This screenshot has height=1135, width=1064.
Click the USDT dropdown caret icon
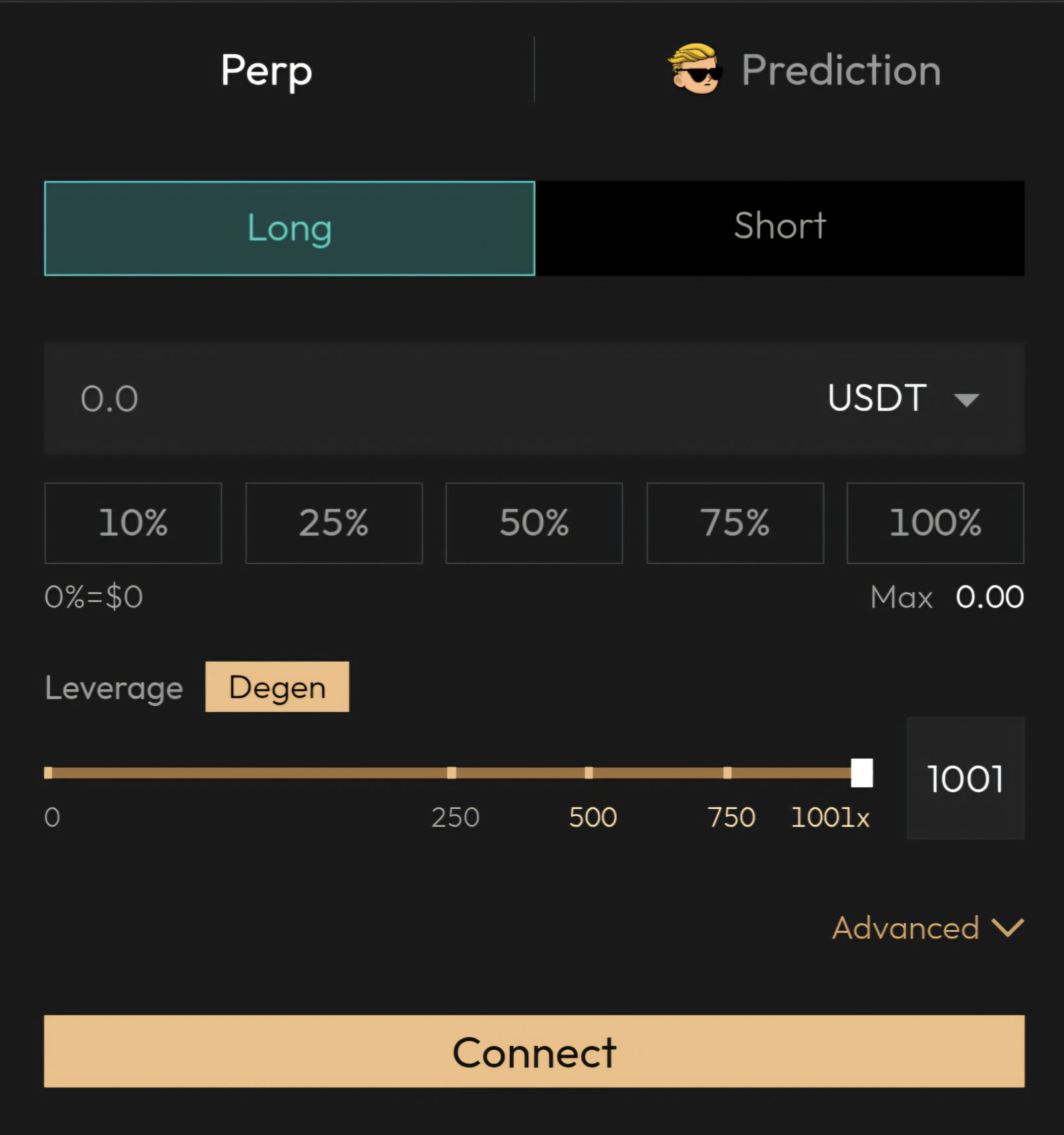[966, 399]
